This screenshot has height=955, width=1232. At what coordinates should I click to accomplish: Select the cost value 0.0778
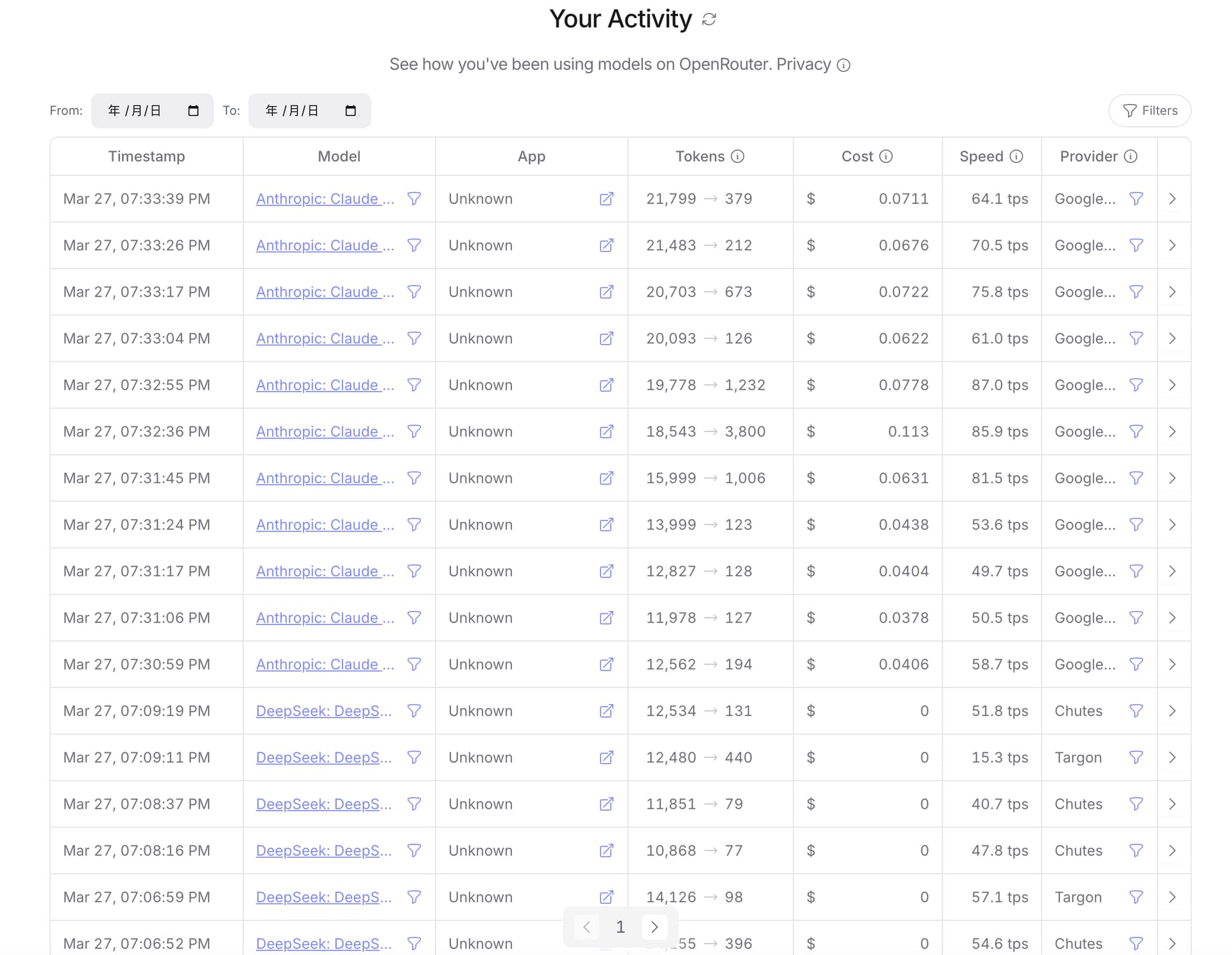tap(903, 385)
